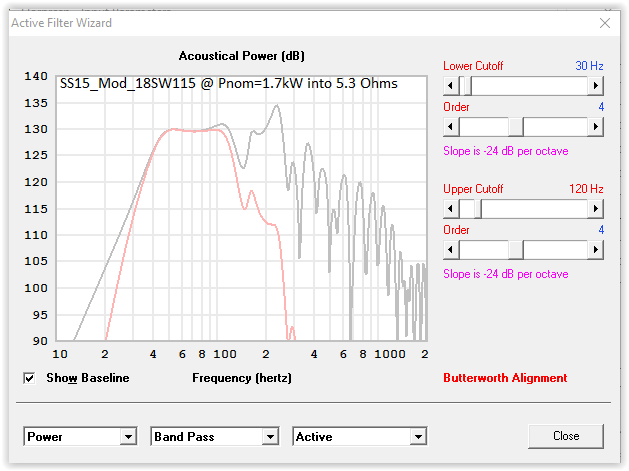Increase Upper Cutoff with right arrow

tap(595, 209)
